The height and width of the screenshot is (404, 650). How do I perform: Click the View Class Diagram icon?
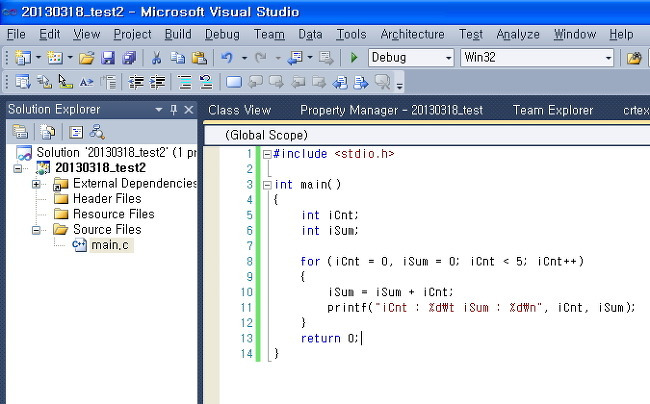[x=97, y=132]
